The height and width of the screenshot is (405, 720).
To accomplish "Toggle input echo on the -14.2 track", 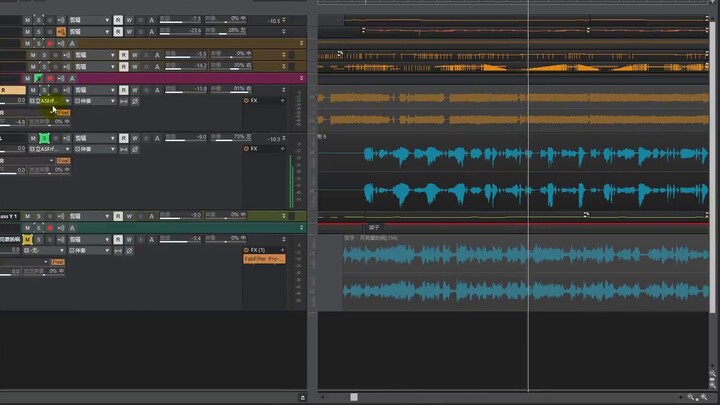I will 67,67.
